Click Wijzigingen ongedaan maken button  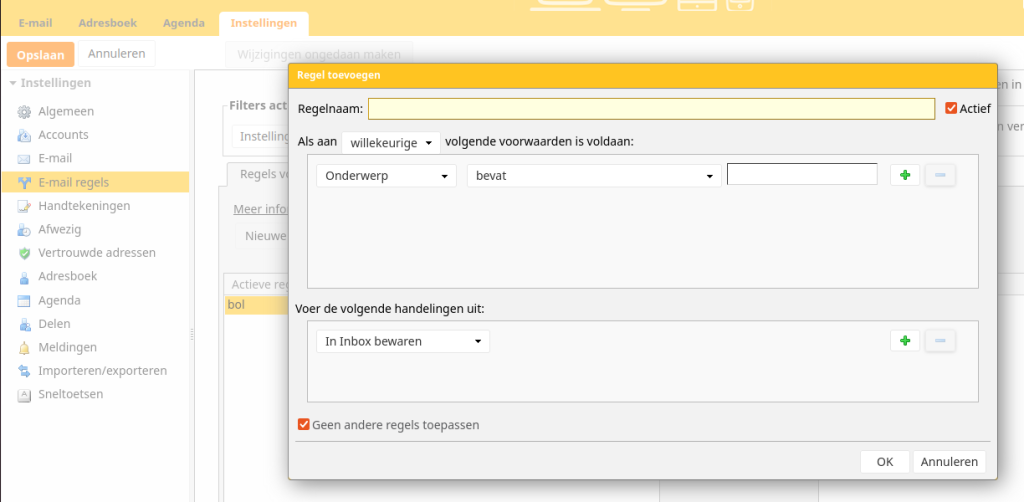click(319, 54)
